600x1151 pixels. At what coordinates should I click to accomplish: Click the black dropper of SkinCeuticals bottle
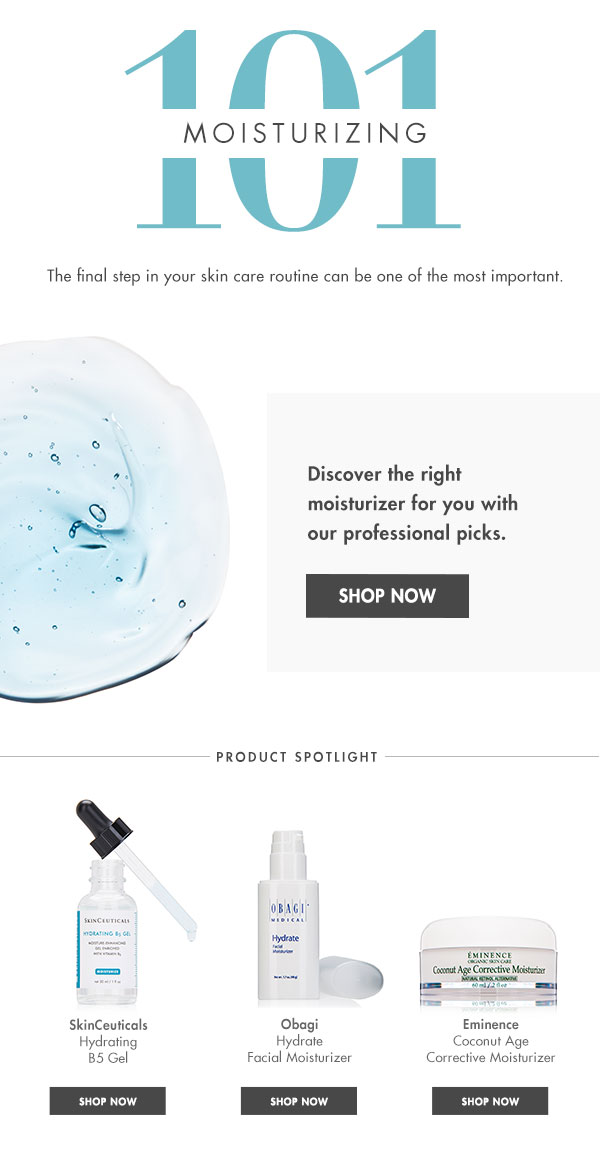(104, 828)
